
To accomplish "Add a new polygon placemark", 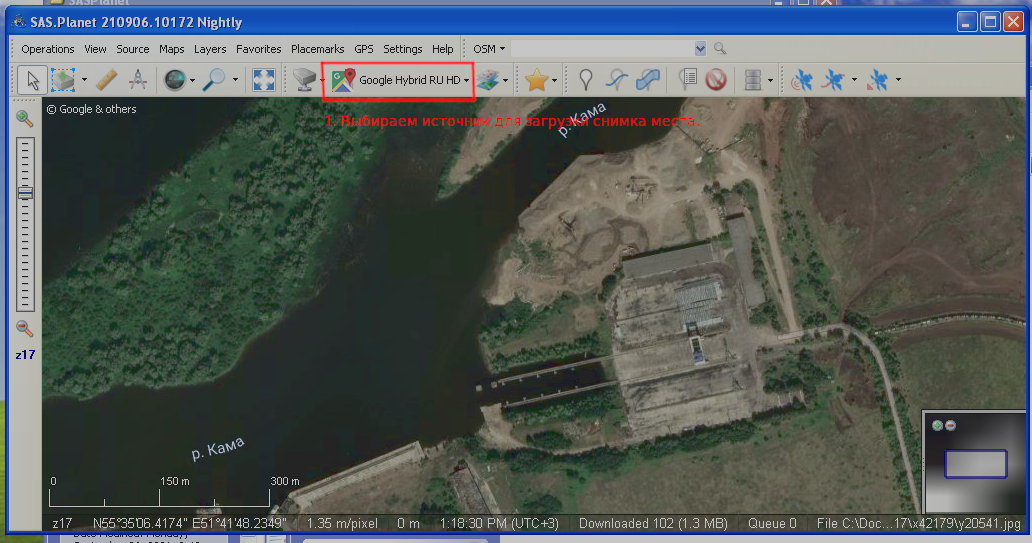I will click(648, 80).
